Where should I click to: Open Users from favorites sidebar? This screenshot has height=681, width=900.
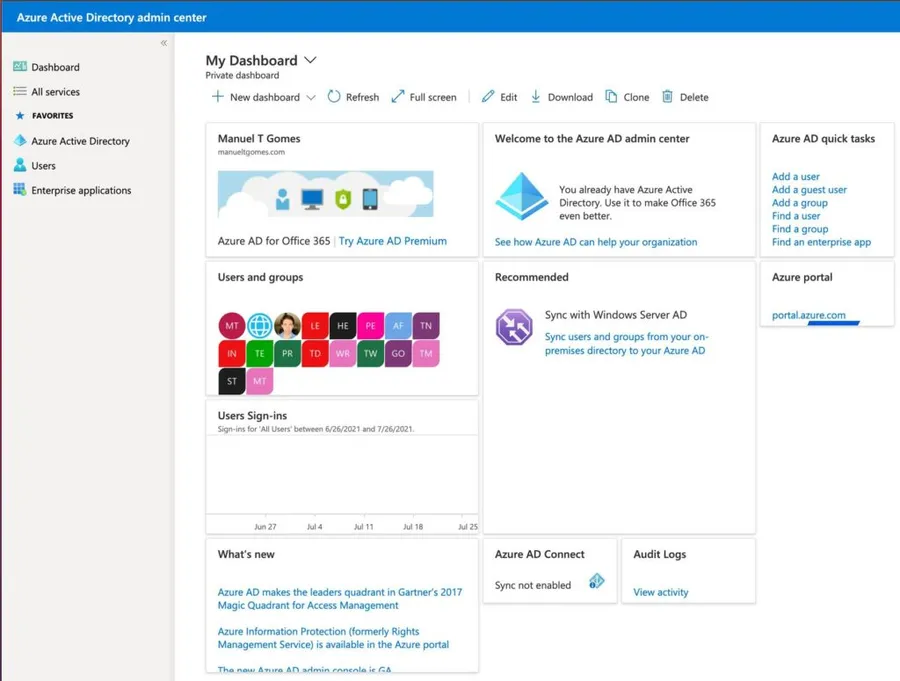[x=43, y=166]
